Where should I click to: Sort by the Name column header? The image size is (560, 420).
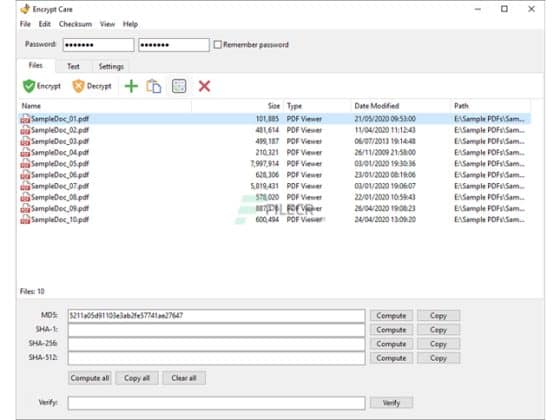[x=105, y=106]
